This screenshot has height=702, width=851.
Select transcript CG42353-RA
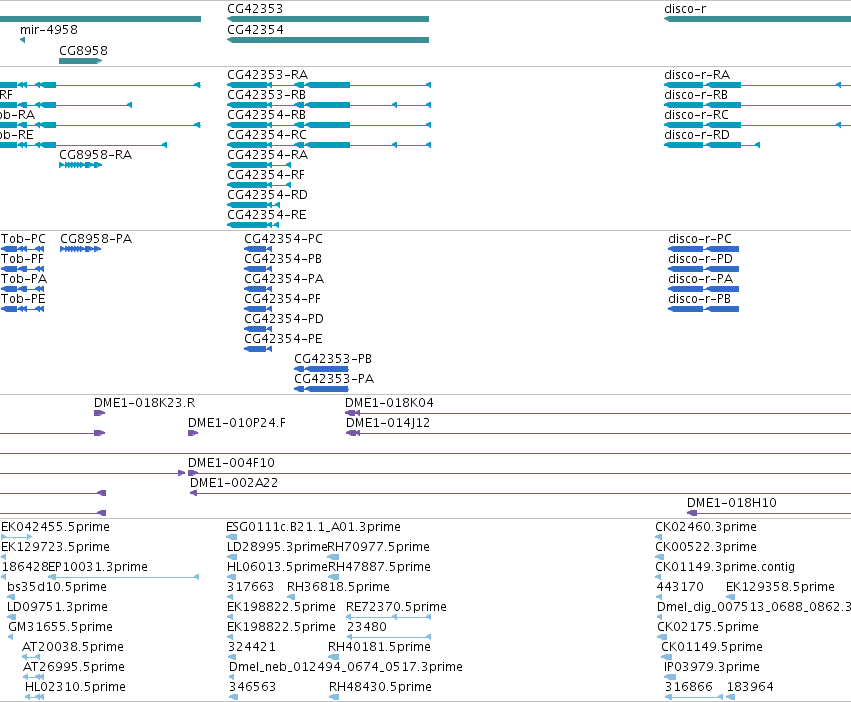tap(268, 74)
